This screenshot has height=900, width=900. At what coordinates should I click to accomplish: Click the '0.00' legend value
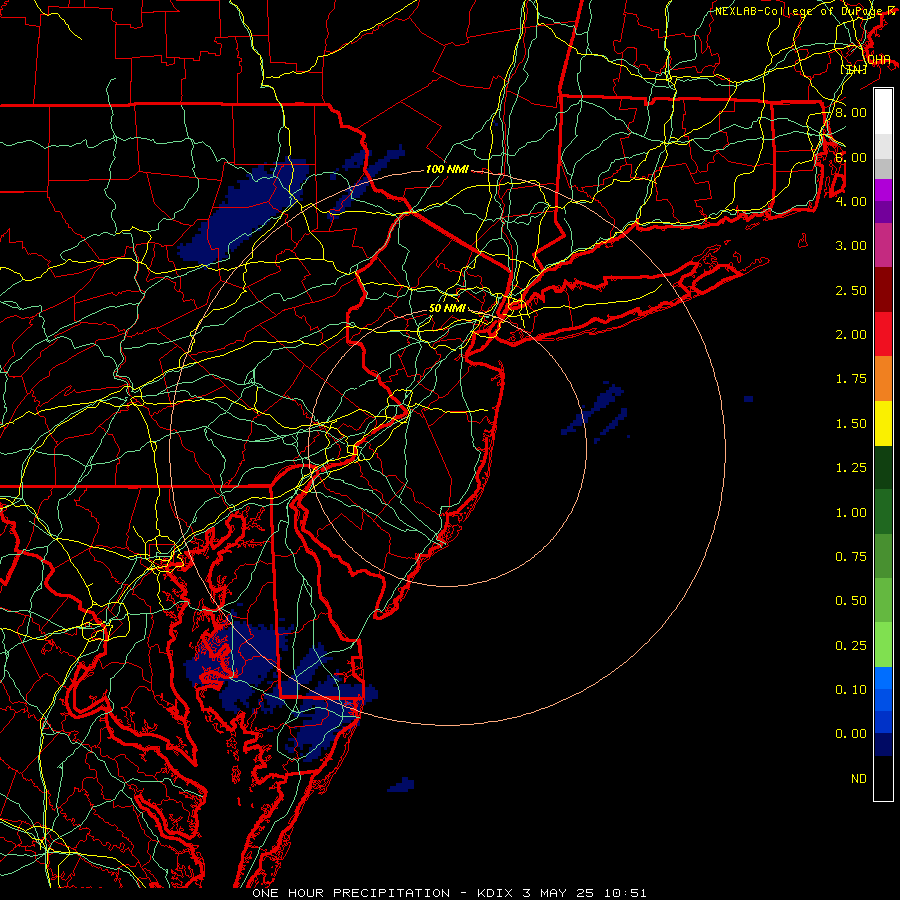coord(851,734)
